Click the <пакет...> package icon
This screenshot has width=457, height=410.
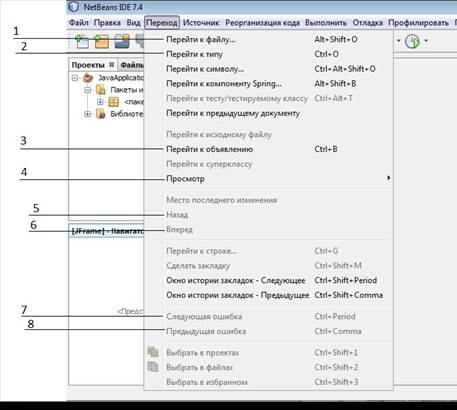tap(113, 102)
